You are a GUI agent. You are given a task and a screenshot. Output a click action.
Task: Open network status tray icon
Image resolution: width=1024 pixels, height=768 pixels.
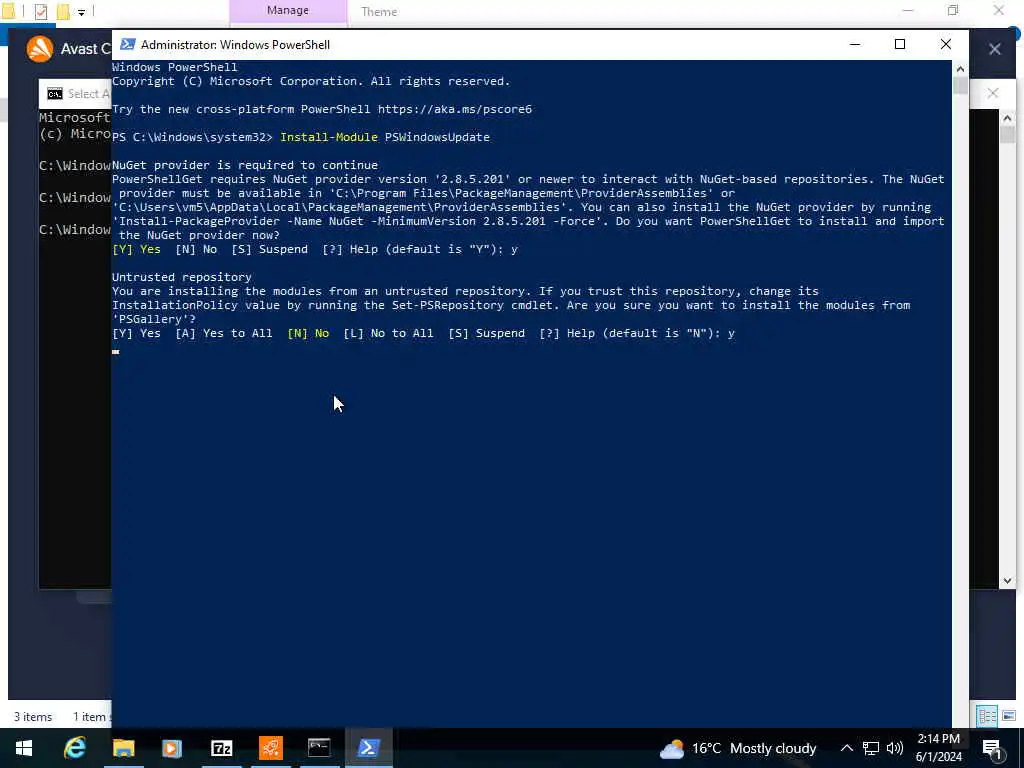point(871,748)
